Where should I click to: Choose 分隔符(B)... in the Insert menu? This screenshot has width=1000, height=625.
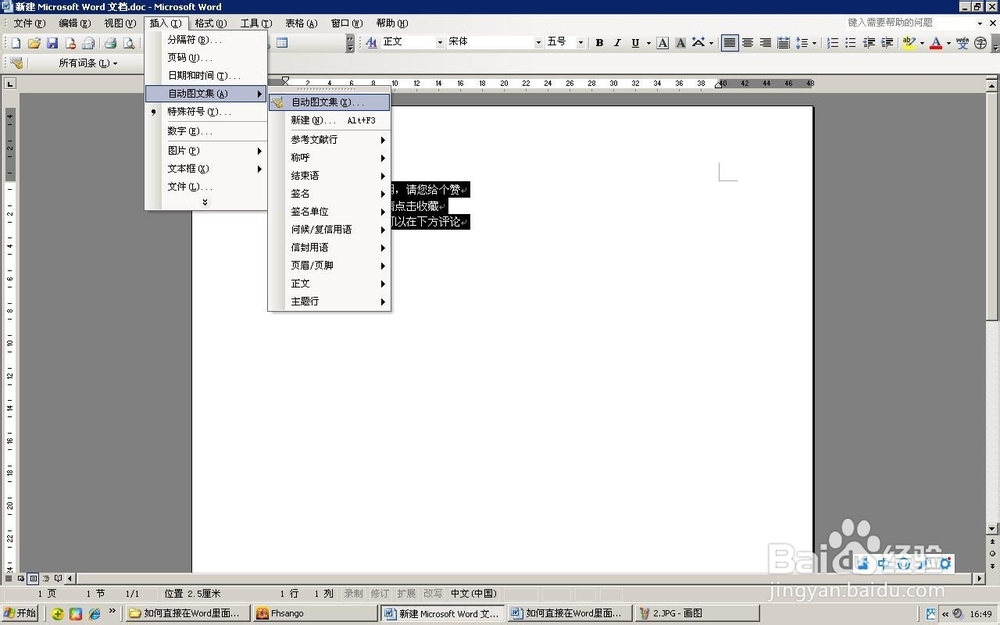click(205, 40)
